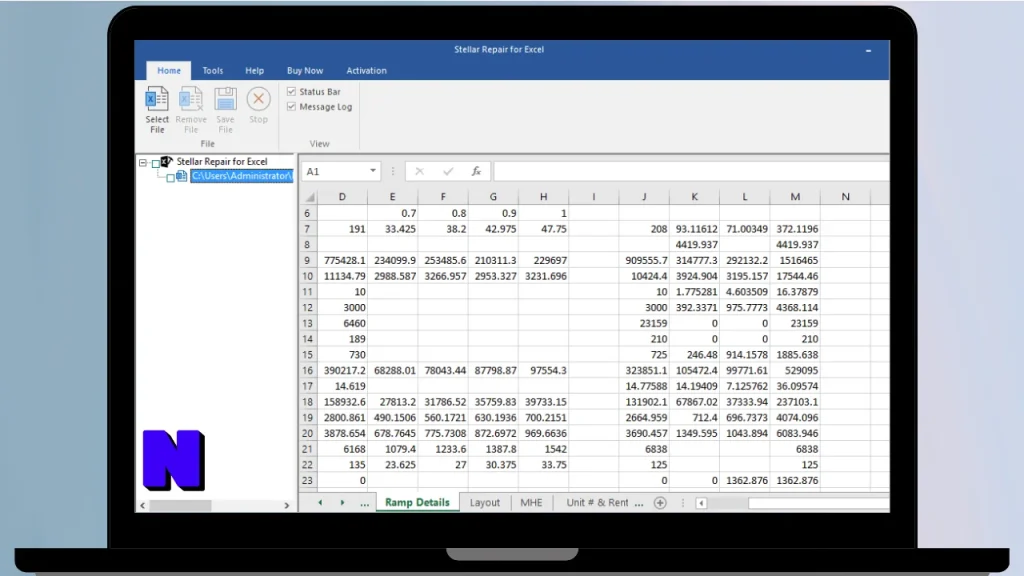Select the Stellar Repair for Excel tree root
Viewport: 1024px width, 576px height.
[222, 161]
